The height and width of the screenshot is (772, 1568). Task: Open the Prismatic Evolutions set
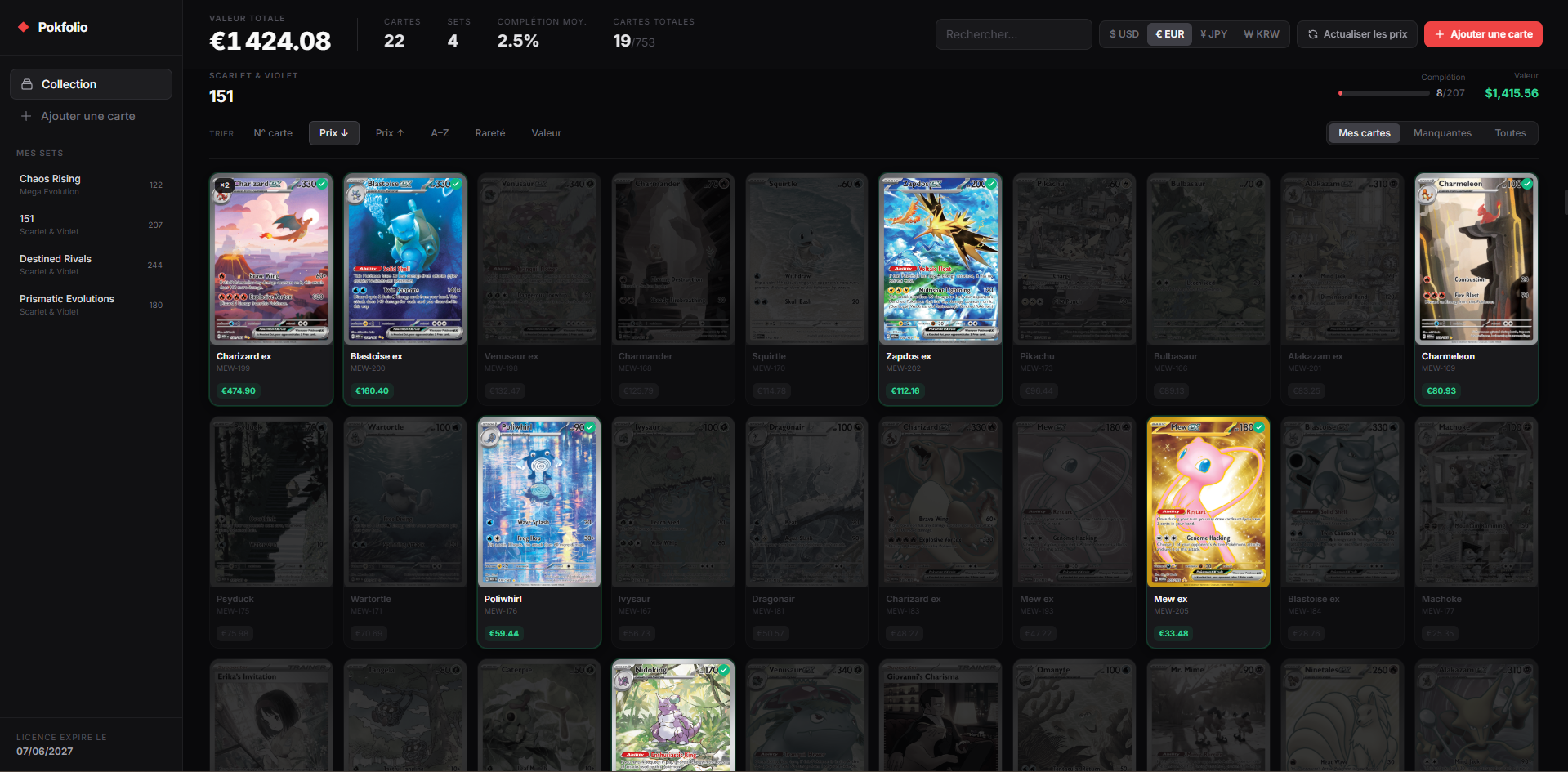click(91, 305)
